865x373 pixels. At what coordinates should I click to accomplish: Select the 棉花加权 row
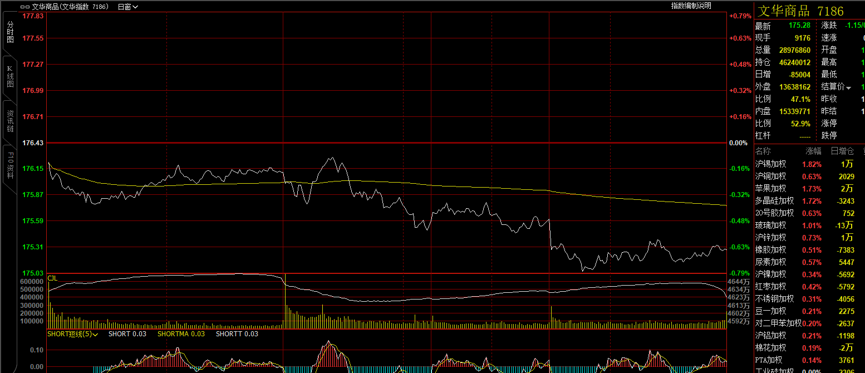click(x=809, y=348)
